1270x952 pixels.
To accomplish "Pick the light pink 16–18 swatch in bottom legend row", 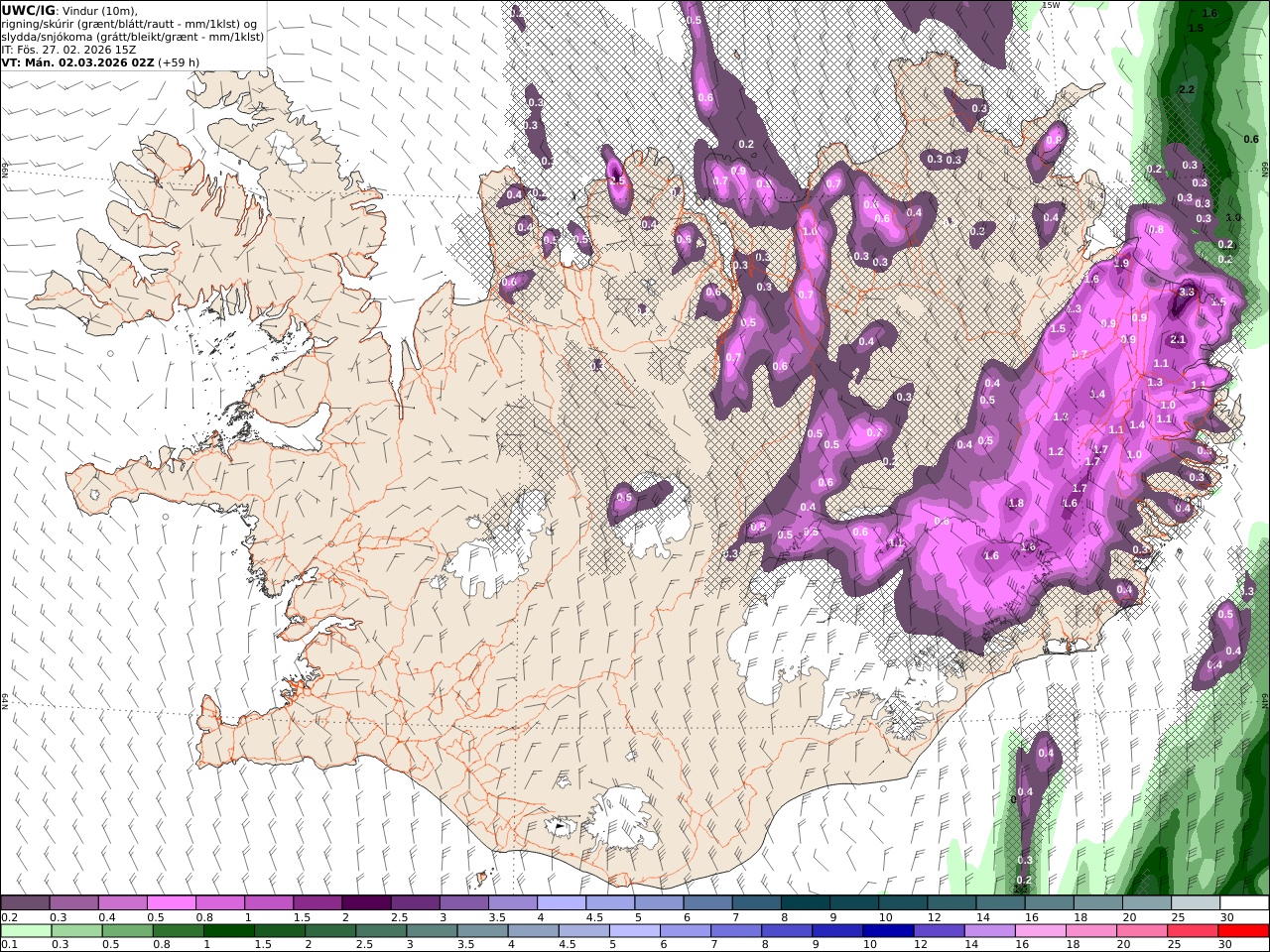I will click(1040, 931).
